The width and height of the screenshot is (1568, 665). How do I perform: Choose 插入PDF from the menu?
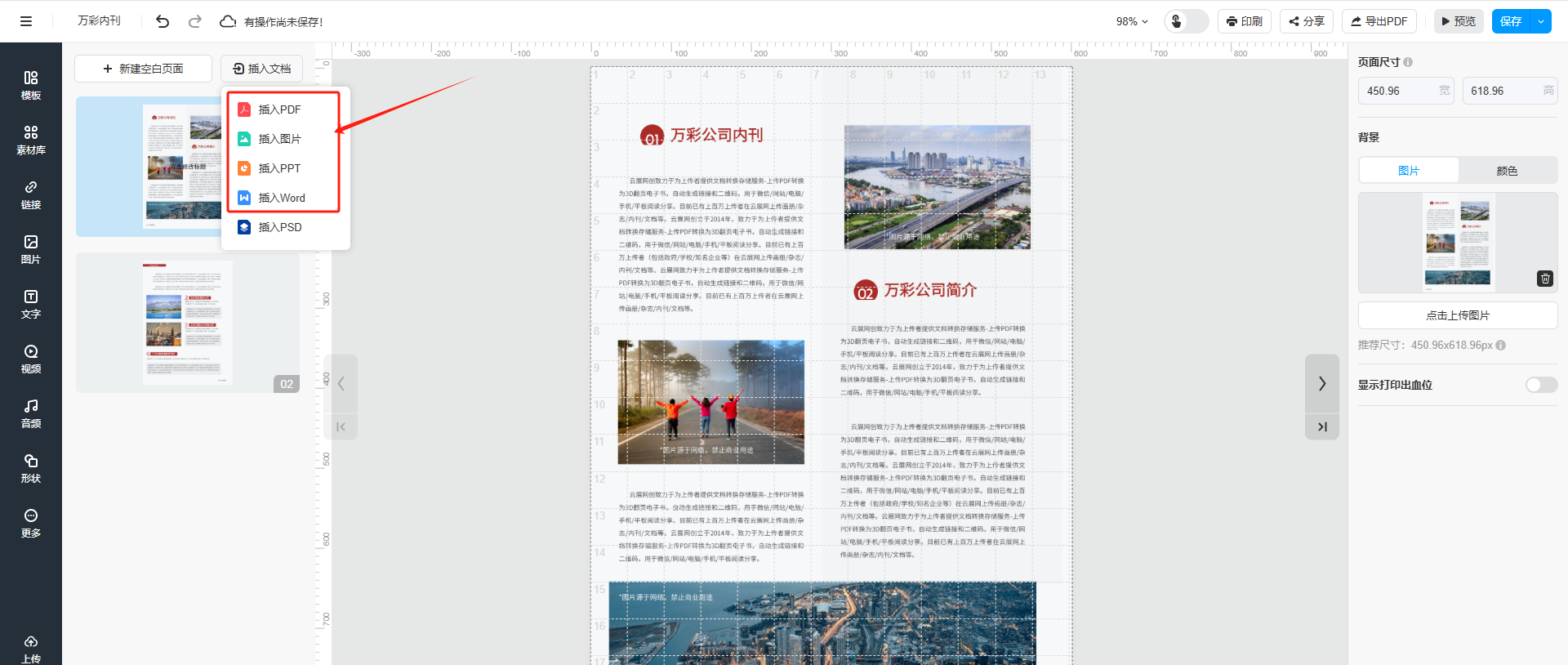click(x=279, y=109)
